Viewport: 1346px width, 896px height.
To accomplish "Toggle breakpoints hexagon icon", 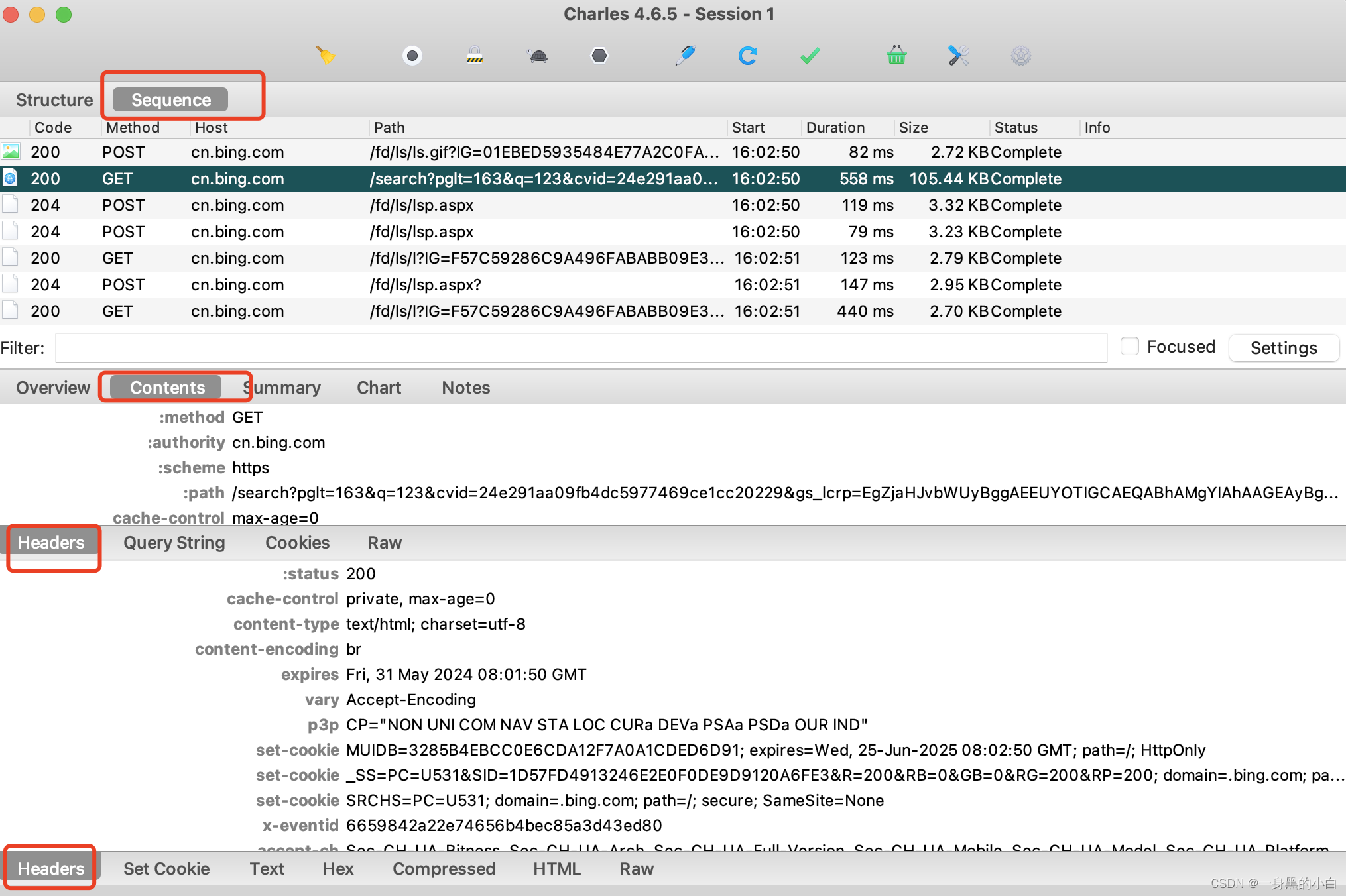I will pyautogui.click(x=599, y=56).
